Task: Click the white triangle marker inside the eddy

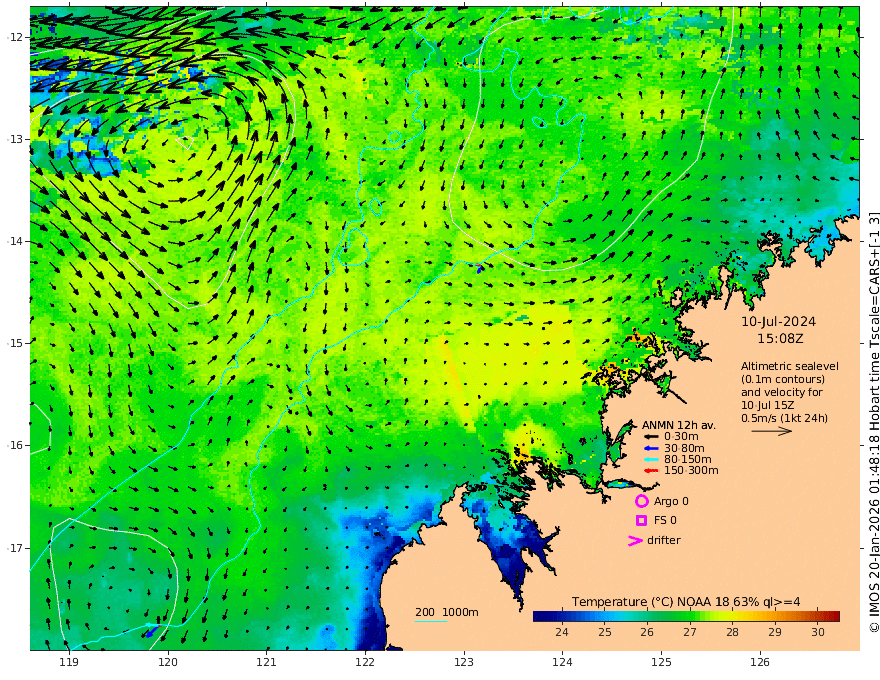Action: click(185, 143)
